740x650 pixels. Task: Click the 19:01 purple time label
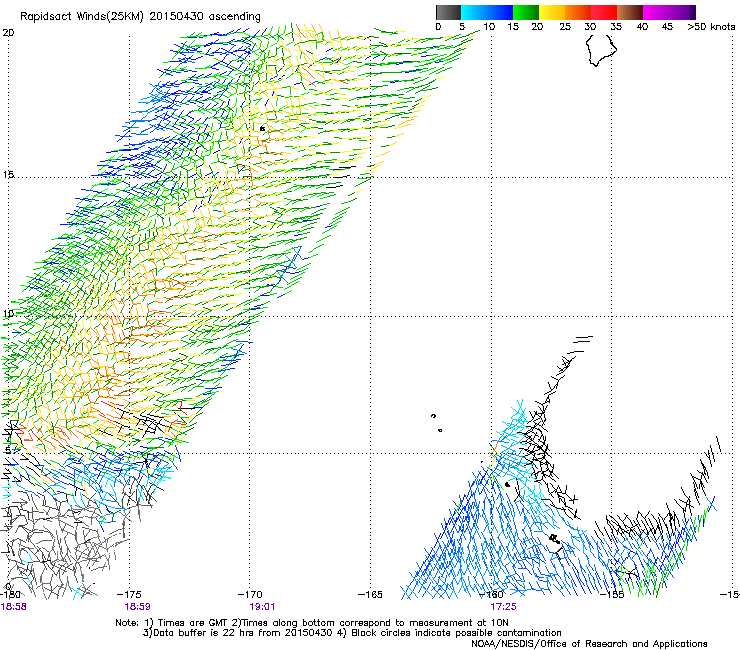262,607
